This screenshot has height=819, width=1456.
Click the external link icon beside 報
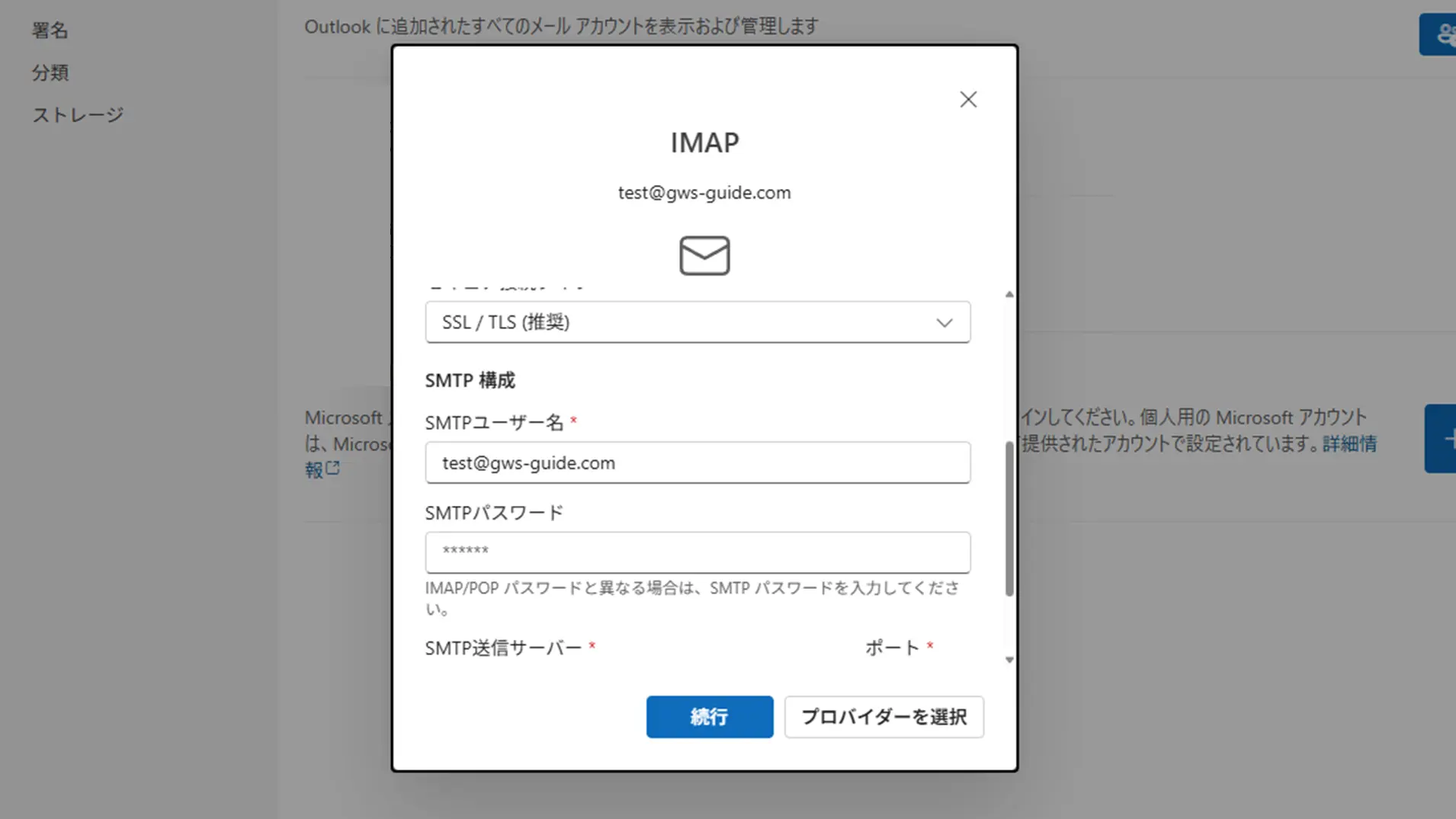point(333,469)
